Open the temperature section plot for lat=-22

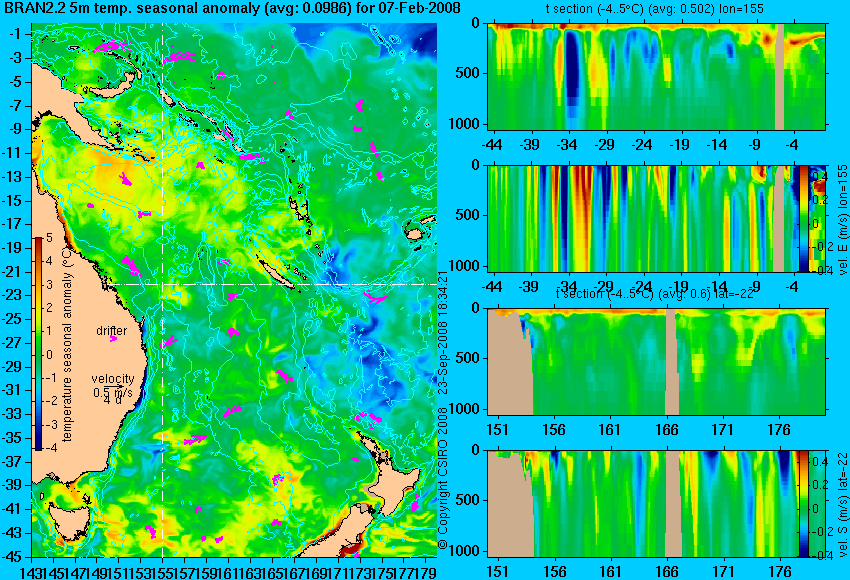[657, 362]
